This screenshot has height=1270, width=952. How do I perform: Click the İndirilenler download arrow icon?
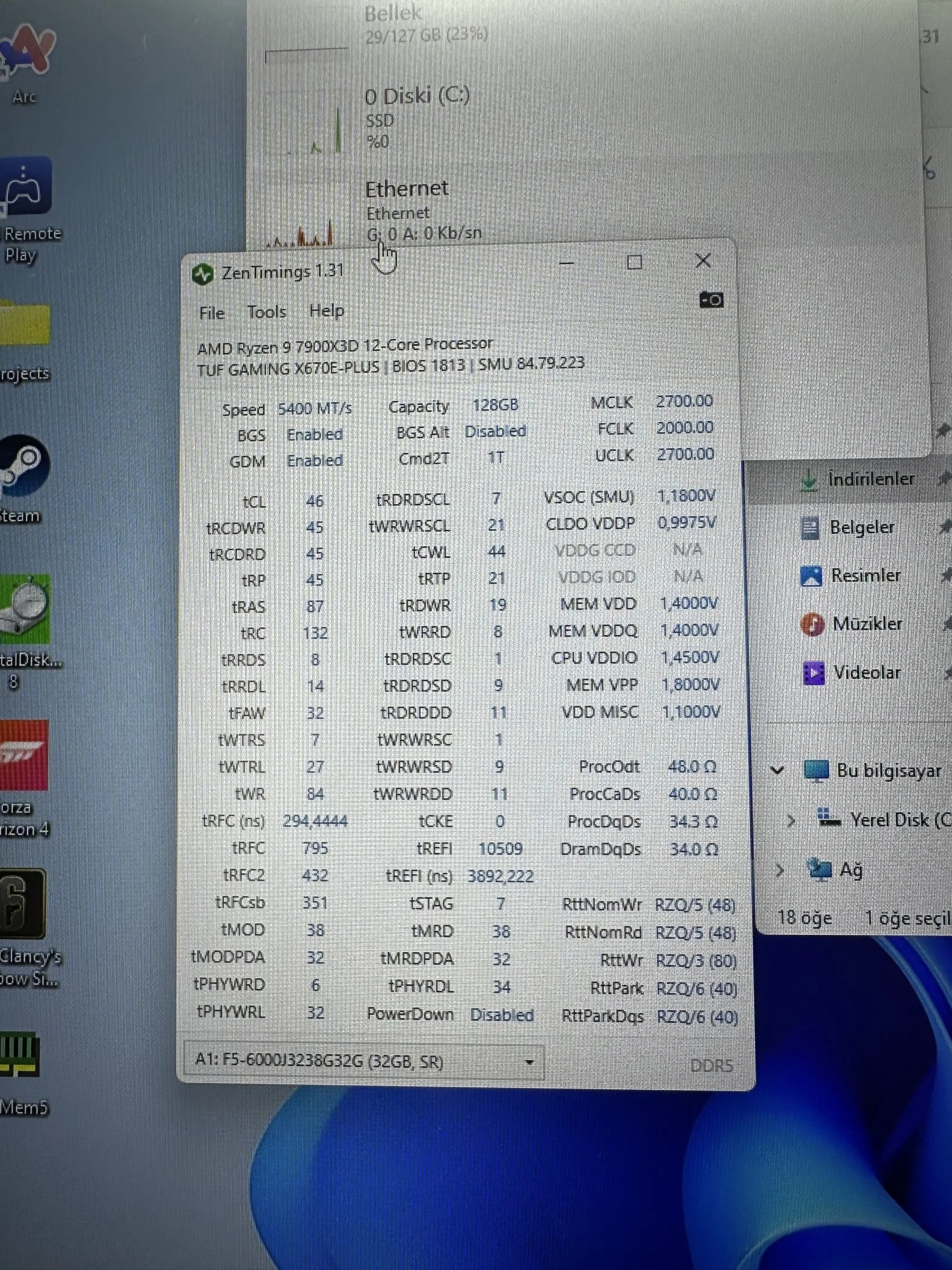pyautogui.click(x=809, y=482)
